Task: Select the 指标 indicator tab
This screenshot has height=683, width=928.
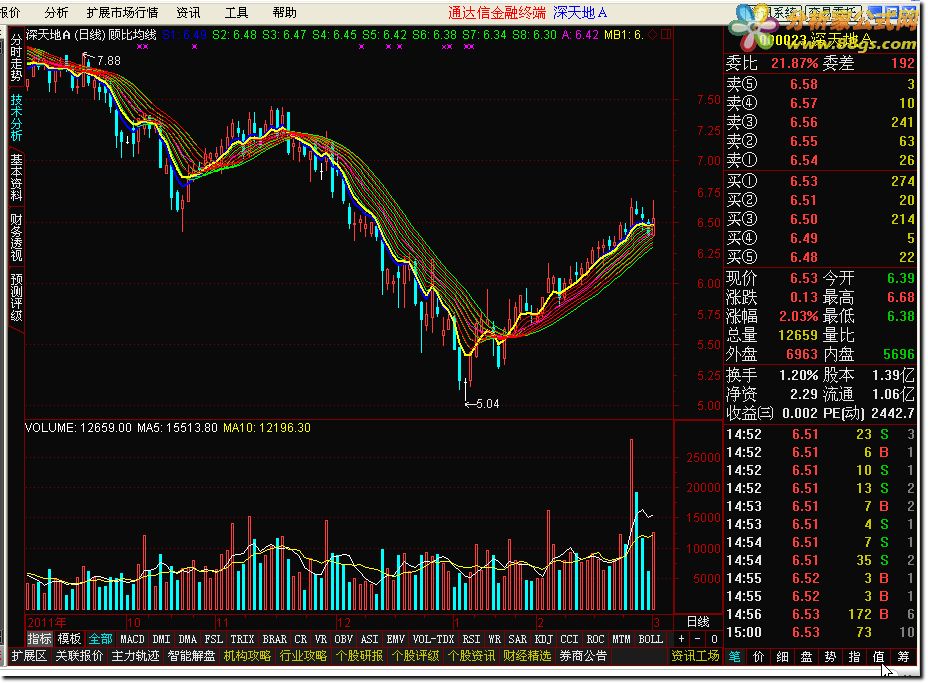Action: coord(40,639)
